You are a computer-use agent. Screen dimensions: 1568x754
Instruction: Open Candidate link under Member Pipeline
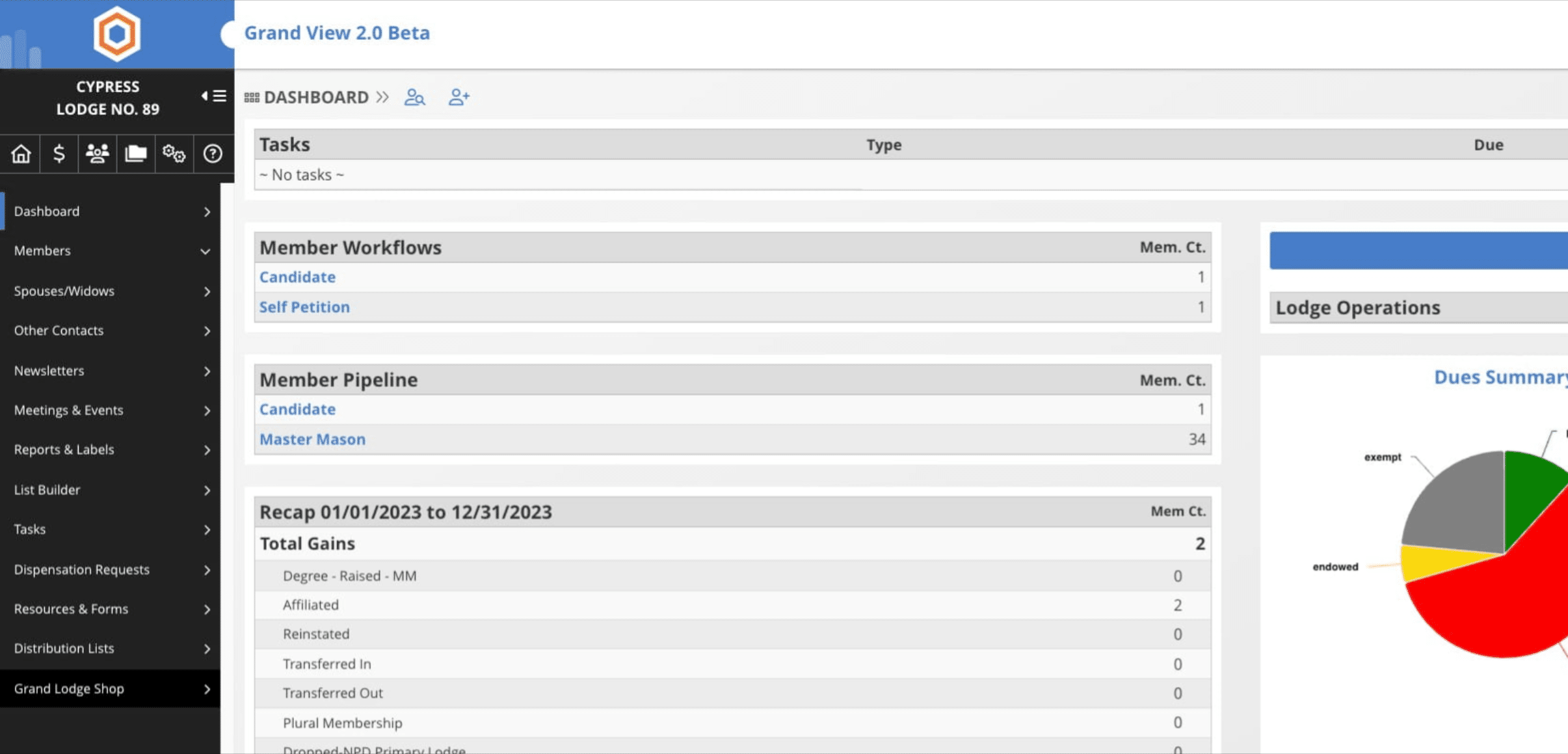tap(297, 410)
